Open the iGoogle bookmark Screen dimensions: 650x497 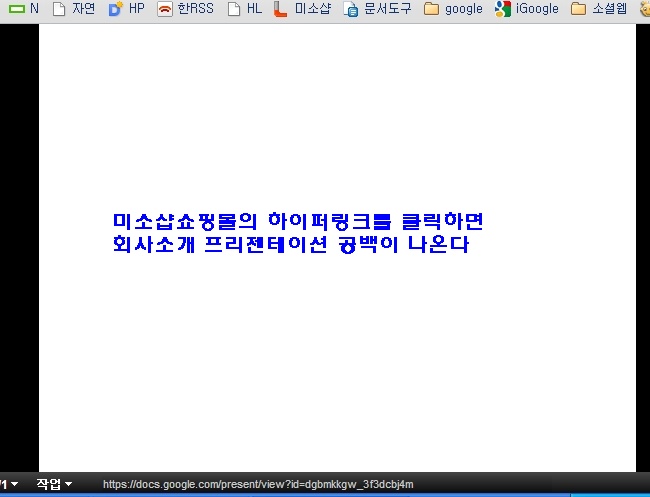click(x=527, y=8)
